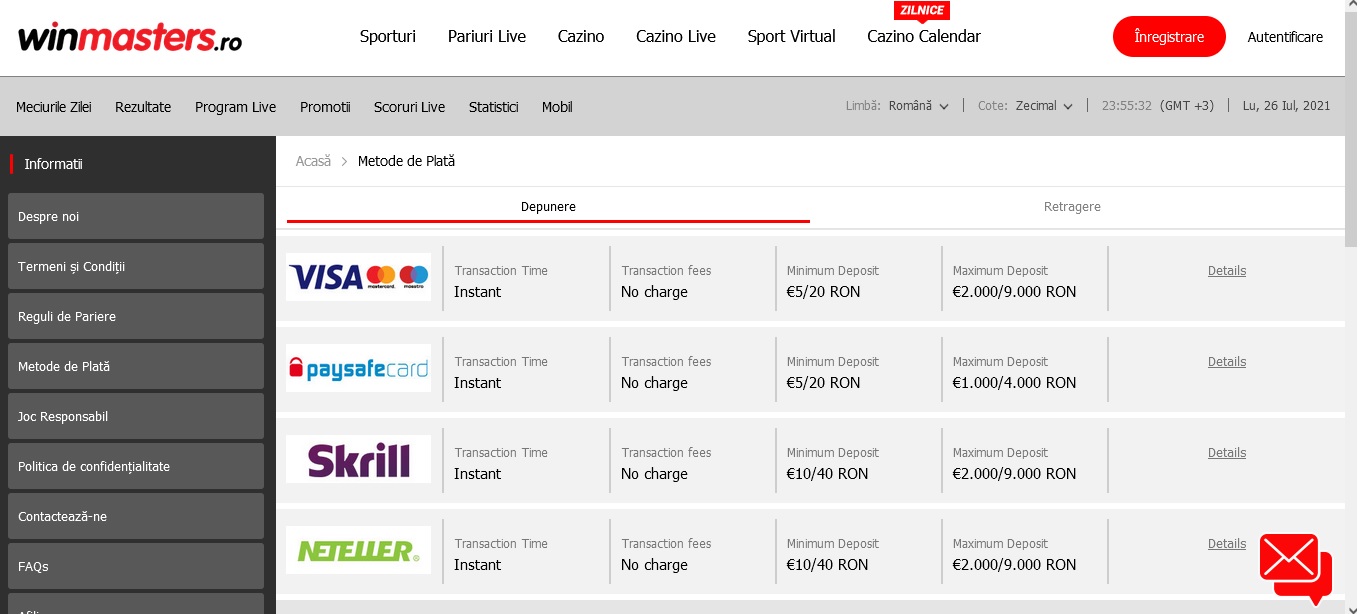This screenshot has width=1366, height=614.
Task: Click Visa minimum deposit €5/20 RON
Action: point(823,292)
